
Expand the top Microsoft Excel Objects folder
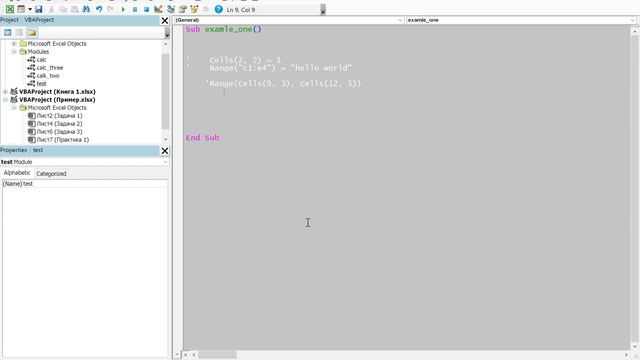point(14,44)
